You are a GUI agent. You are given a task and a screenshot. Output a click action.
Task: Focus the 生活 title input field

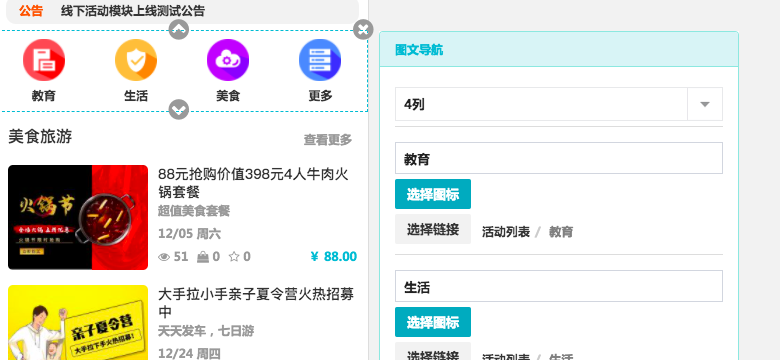tap(559, 286)
